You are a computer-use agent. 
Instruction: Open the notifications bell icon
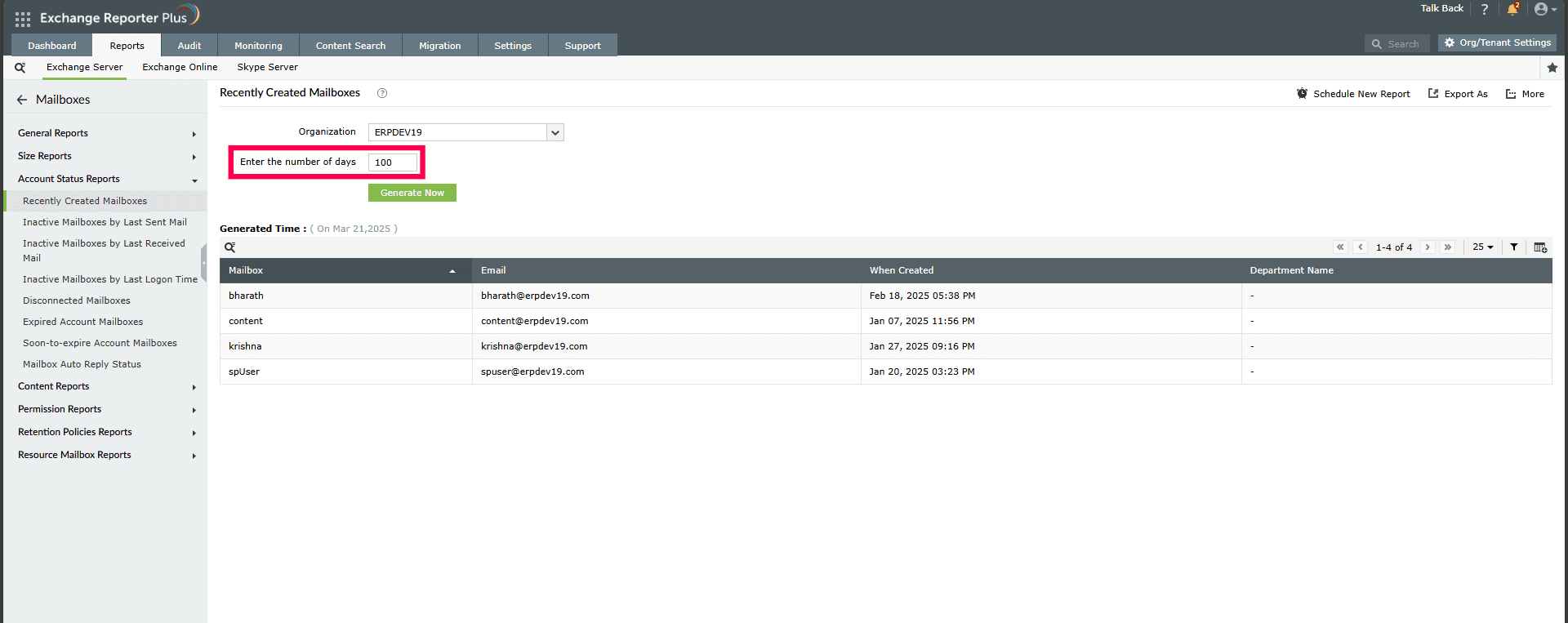coord(1512,9)
